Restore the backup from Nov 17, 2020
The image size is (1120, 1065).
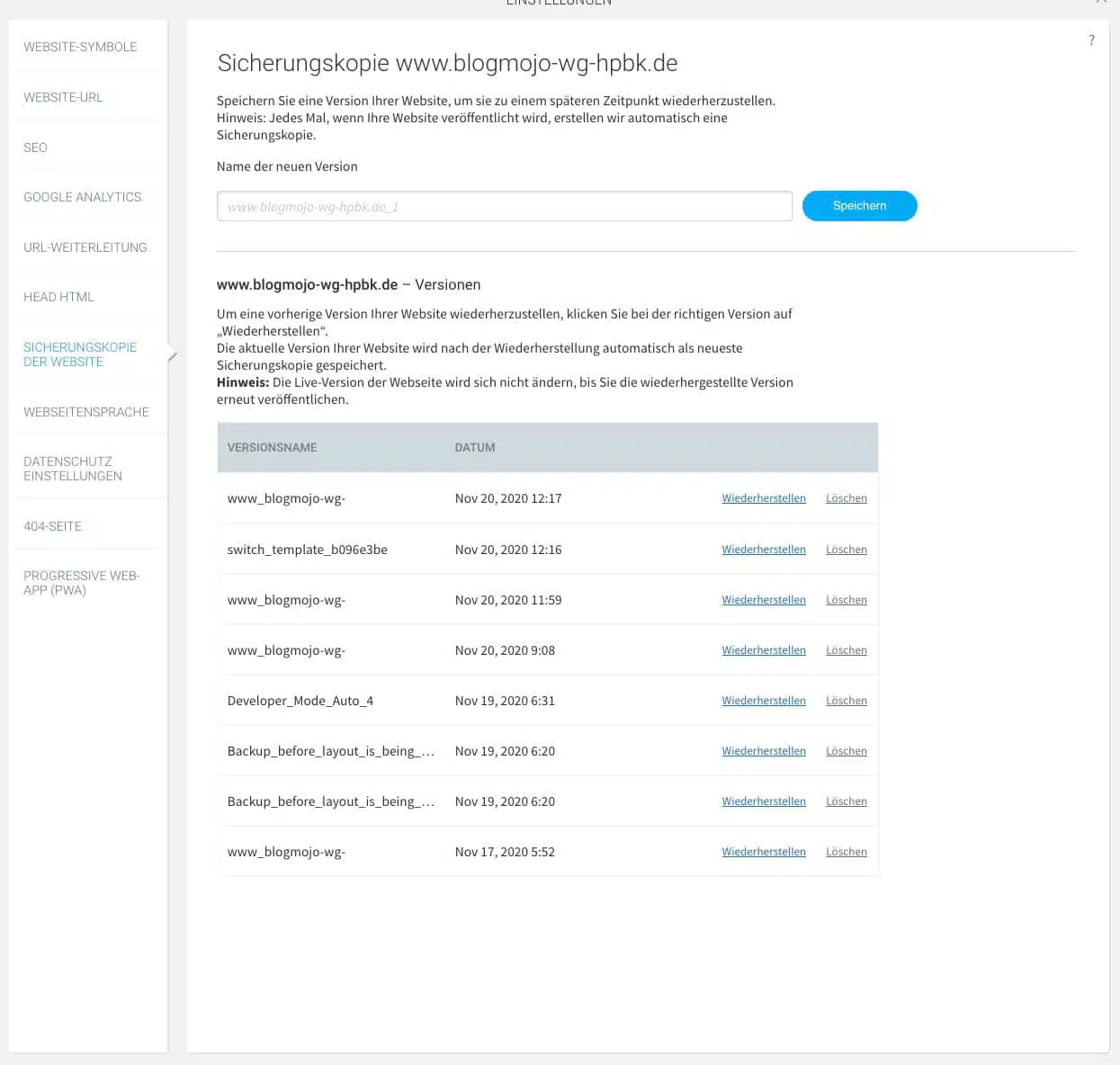(x=764, y=851)
